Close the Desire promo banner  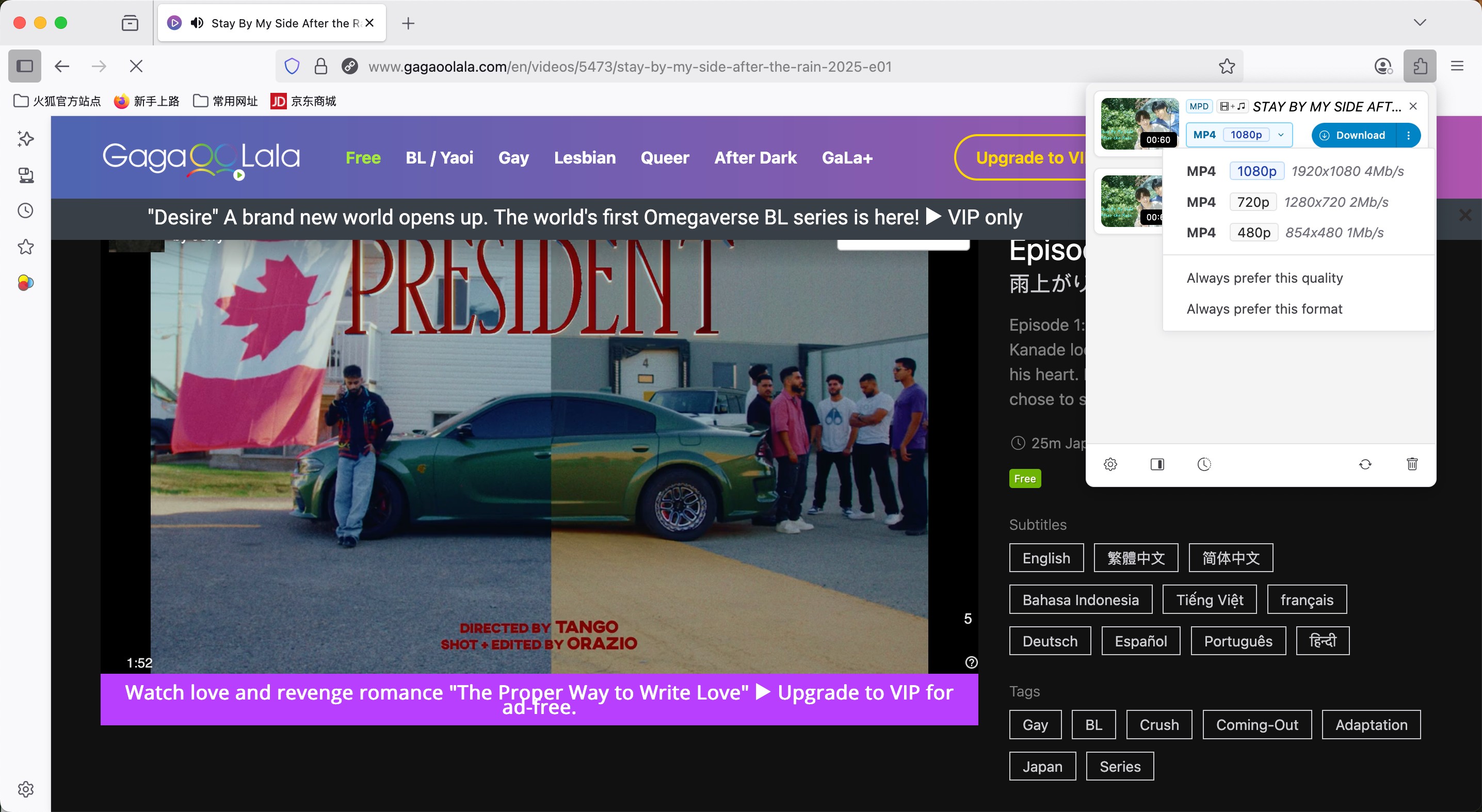tap(1465, 216)
